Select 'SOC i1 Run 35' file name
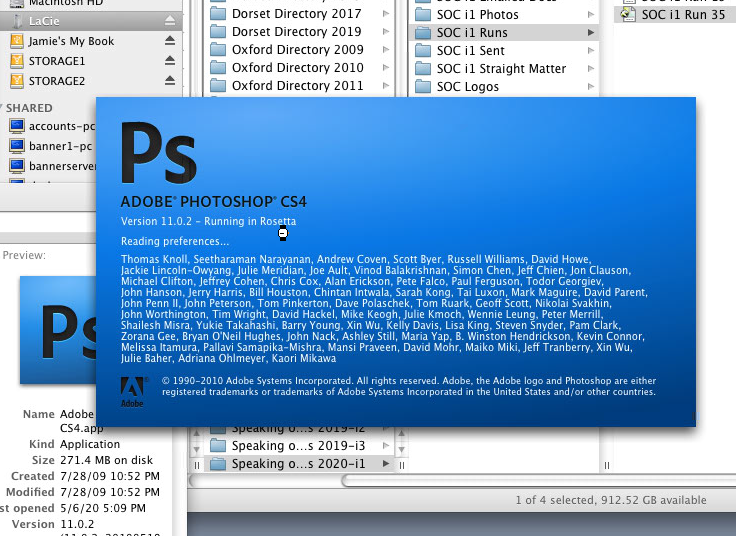 coord(683,15)
